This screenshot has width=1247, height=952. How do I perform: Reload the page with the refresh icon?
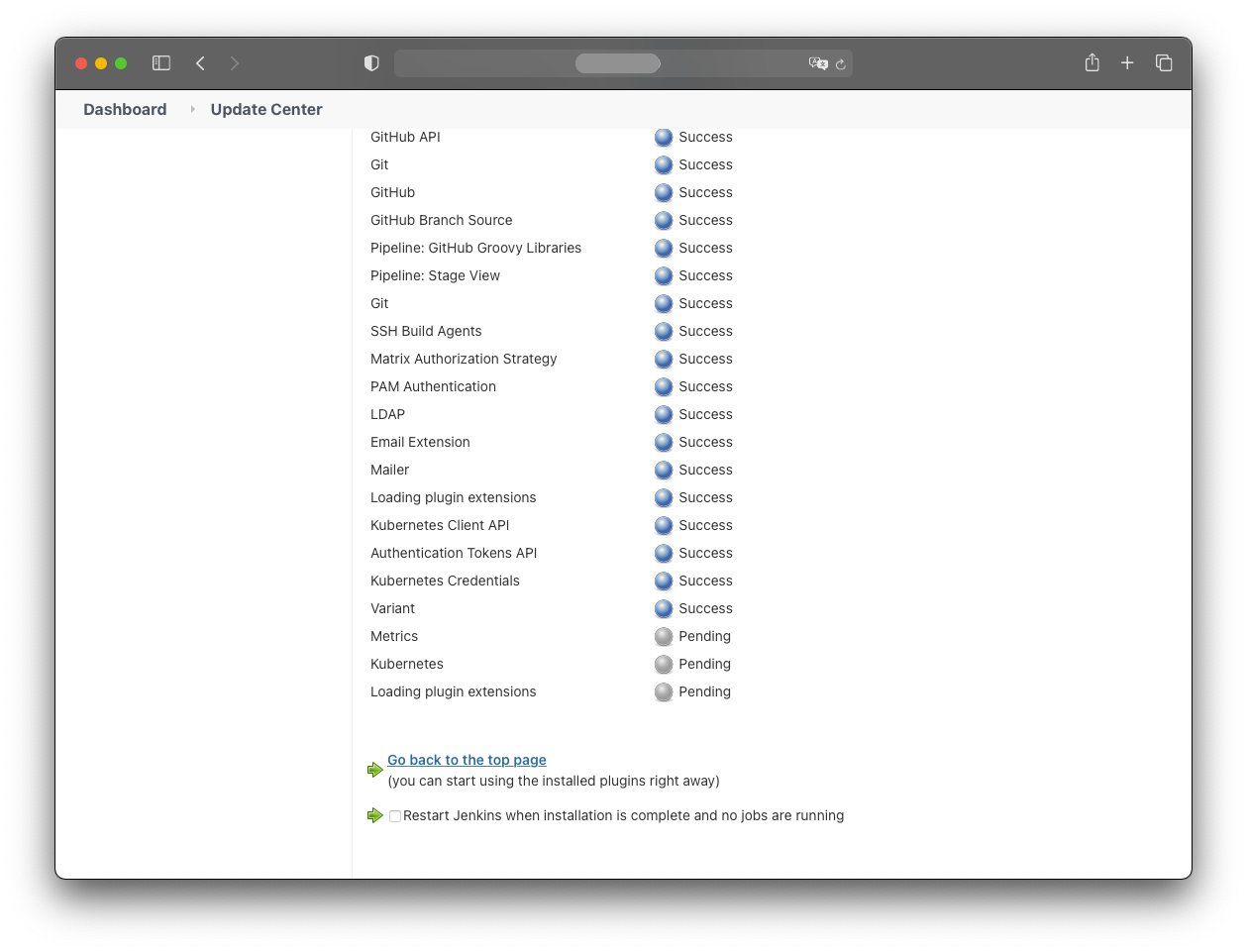pos(841,64)
